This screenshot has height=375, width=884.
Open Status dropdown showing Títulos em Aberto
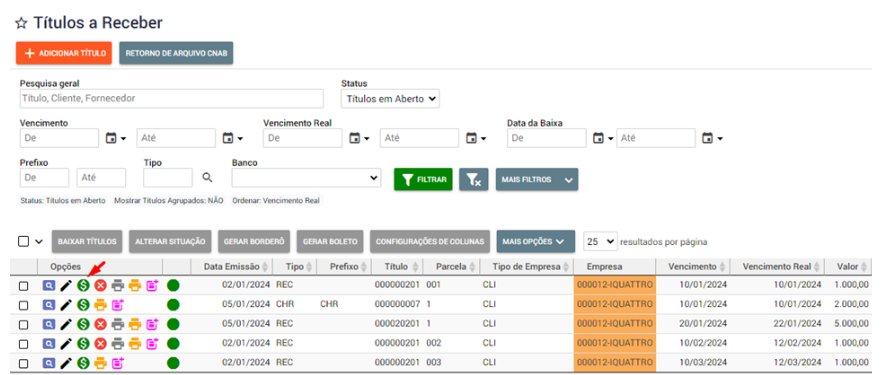click(390, 98)
